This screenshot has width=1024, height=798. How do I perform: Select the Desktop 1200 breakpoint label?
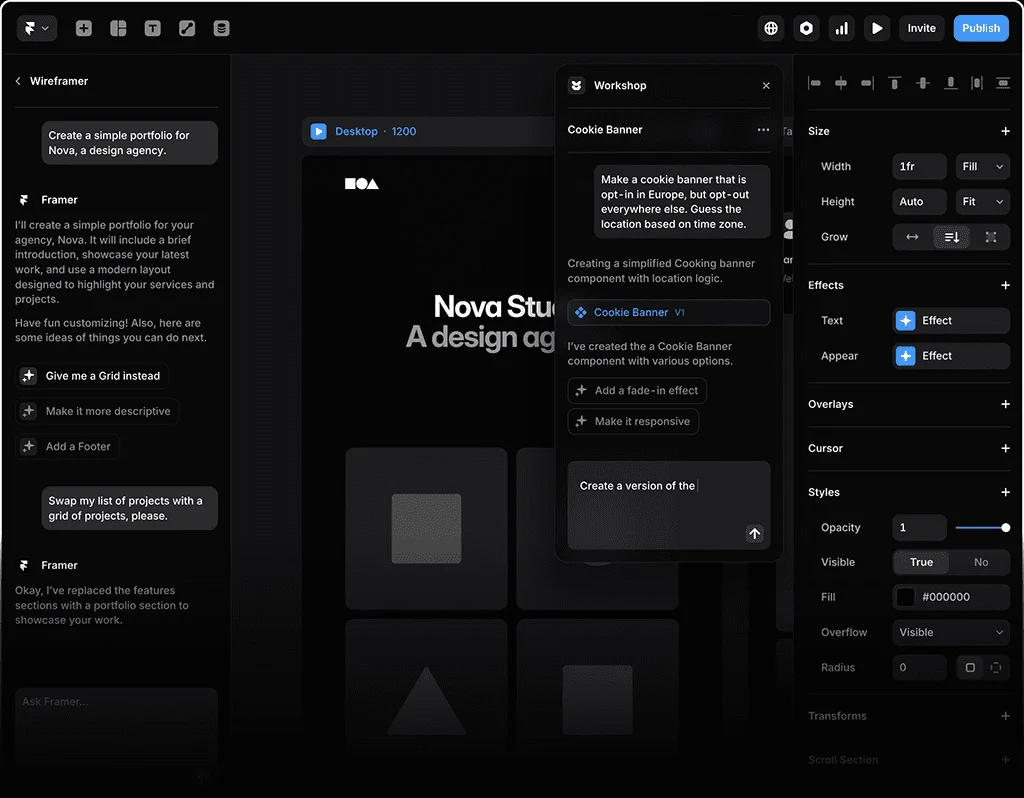[376, 131]
